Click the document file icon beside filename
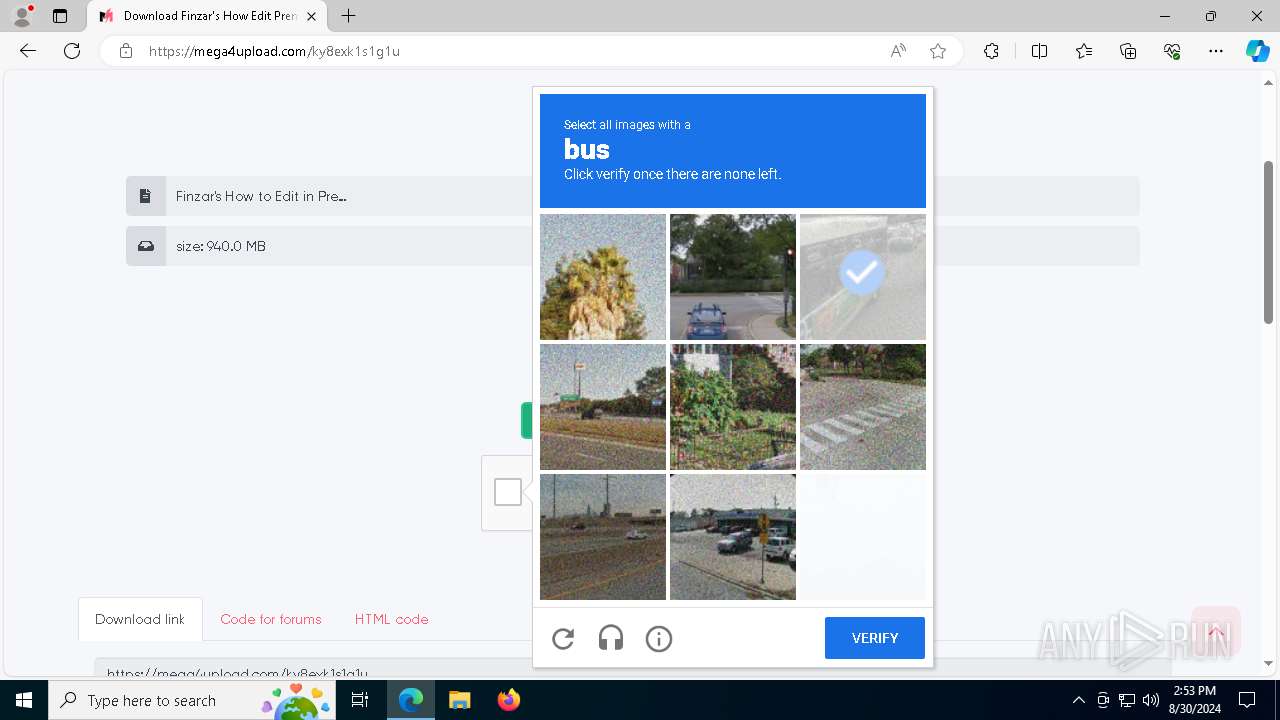This screenshot has width=1280, height=720. click(x=145, y=196)
